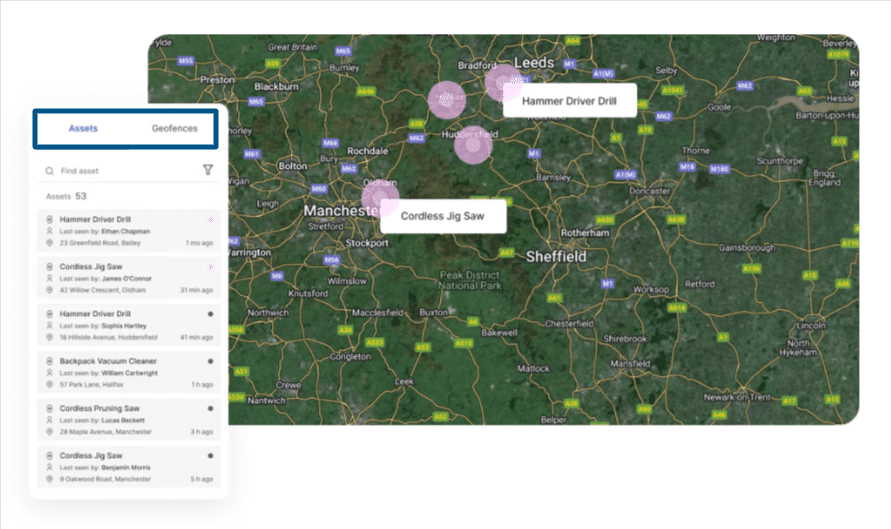Click the Stockport label on the map
Image resolution: width=891 pixels, height=529 pixels.
367,243
